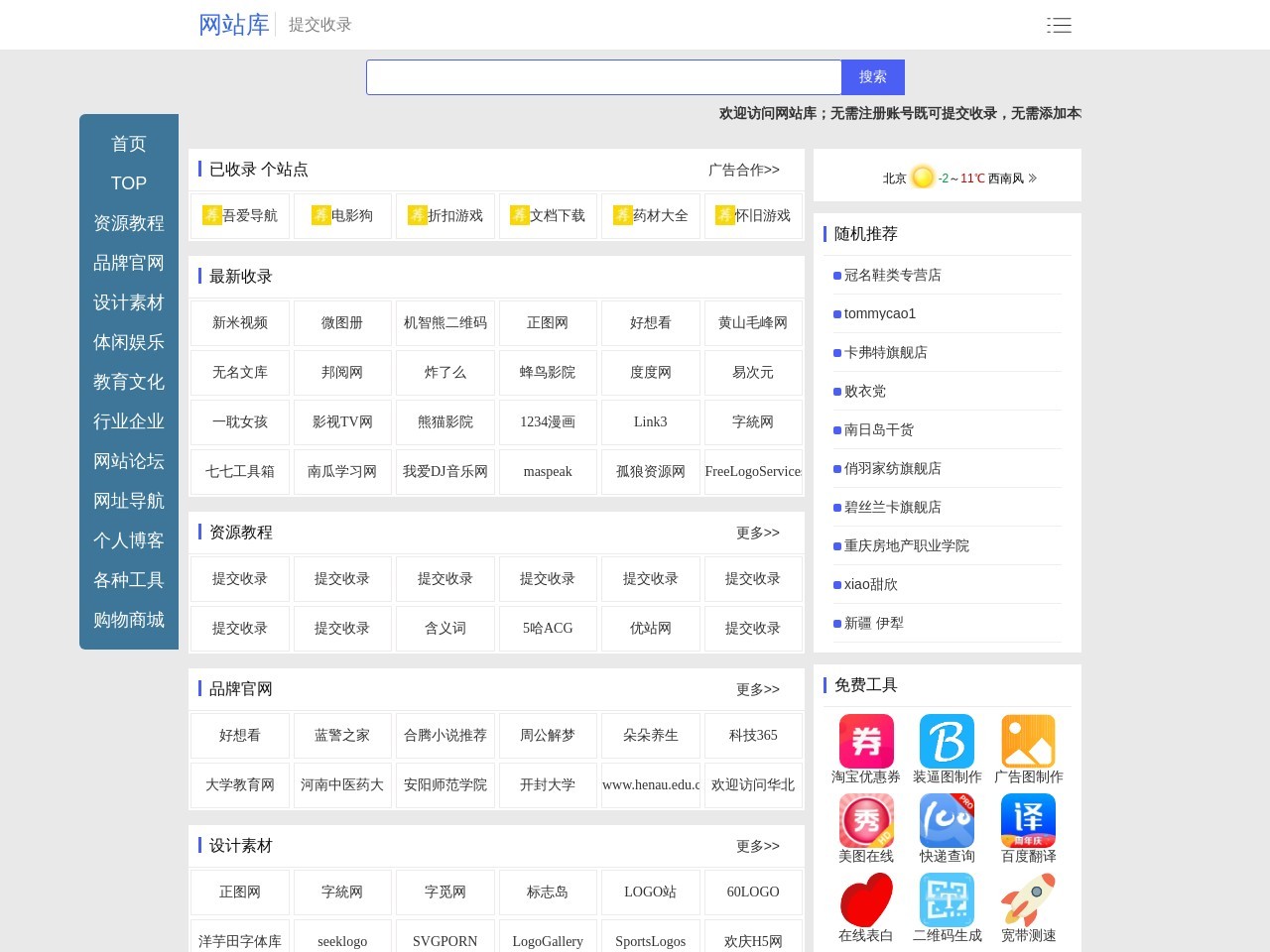
Task: Open the 广告合作>> link
Action: 743,170
